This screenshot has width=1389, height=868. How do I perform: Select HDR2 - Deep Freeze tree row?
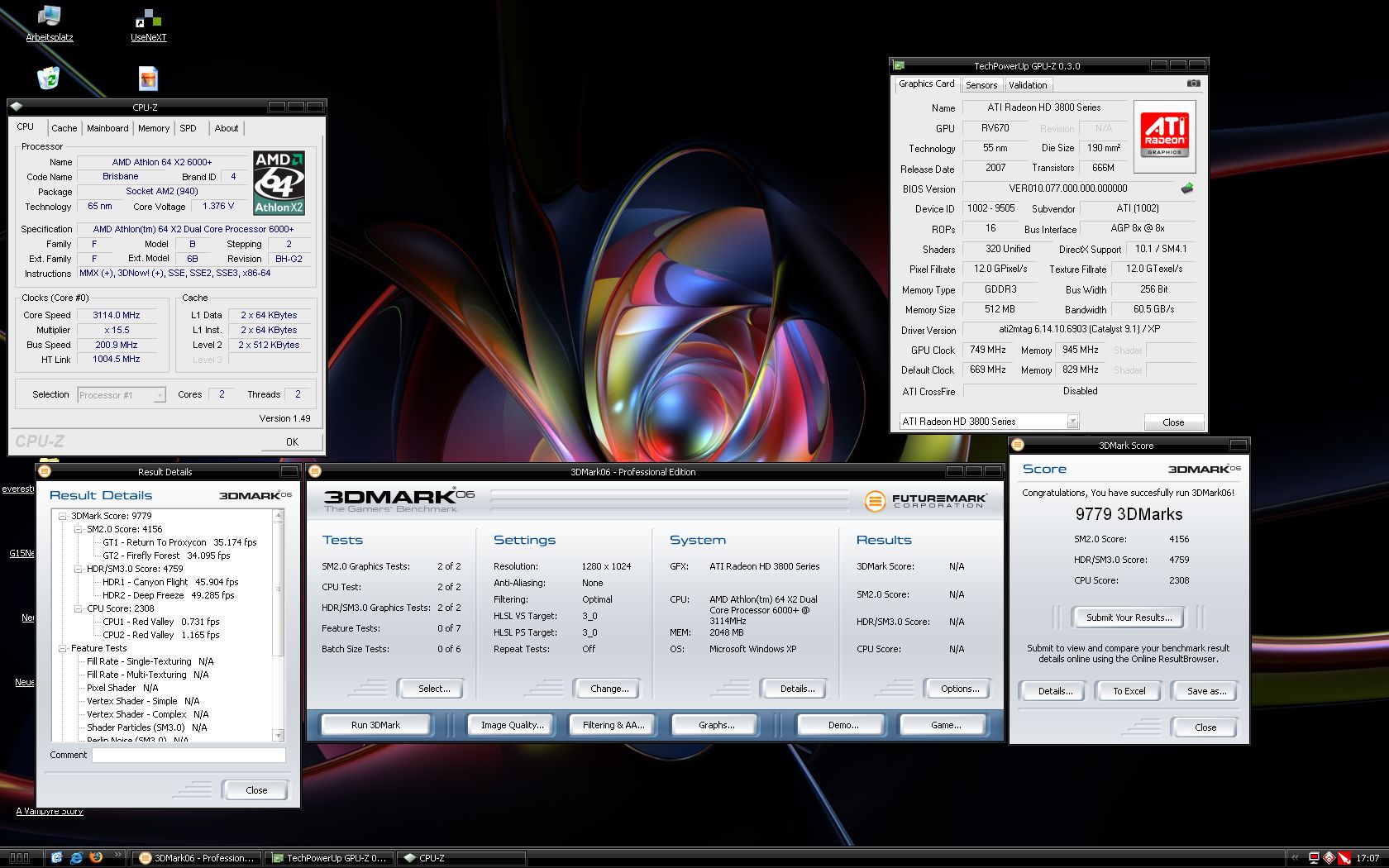point(168,595)
